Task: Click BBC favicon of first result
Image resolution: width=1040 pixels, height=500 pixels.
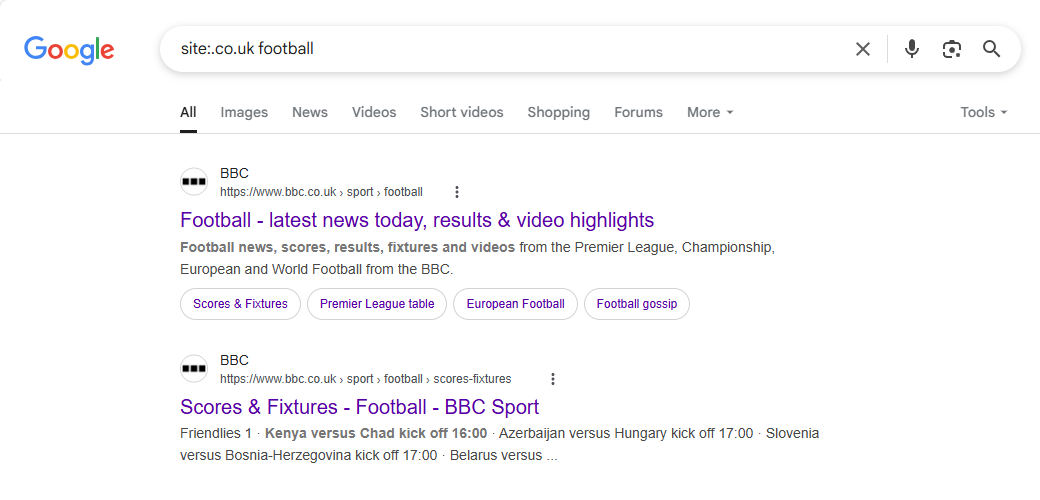Action: pos(194,182)
